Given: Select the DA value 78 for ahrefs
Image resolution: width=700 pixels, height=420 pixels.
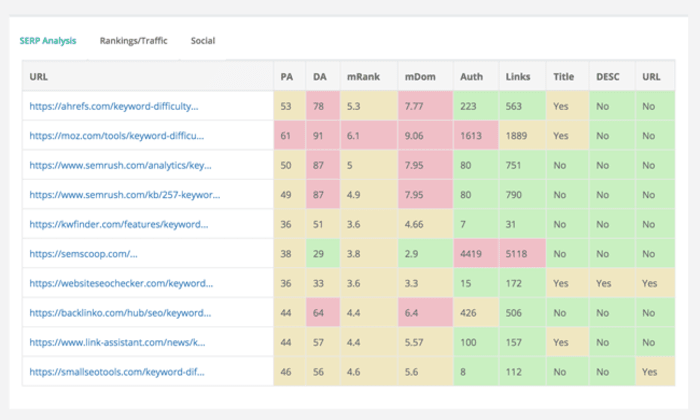Looking at the screenshot, I should tap(323, 106).
